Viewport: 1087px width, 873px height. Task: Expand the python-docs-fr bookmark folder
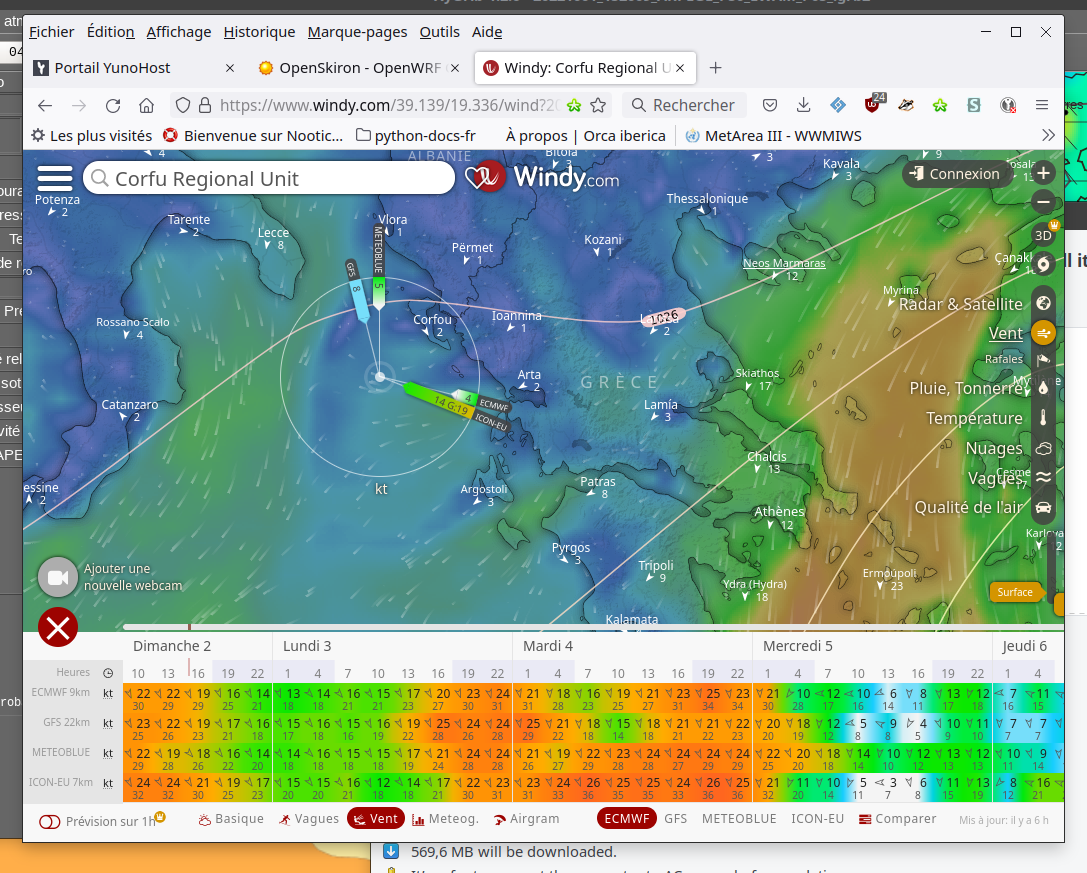[416, 136]
